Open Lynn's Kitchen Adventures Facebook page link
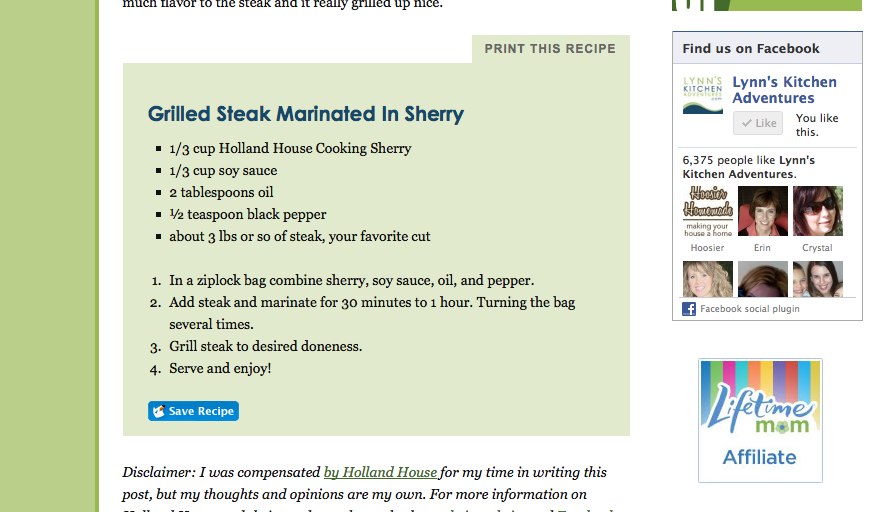881x512 pixels. coord(784,90)
